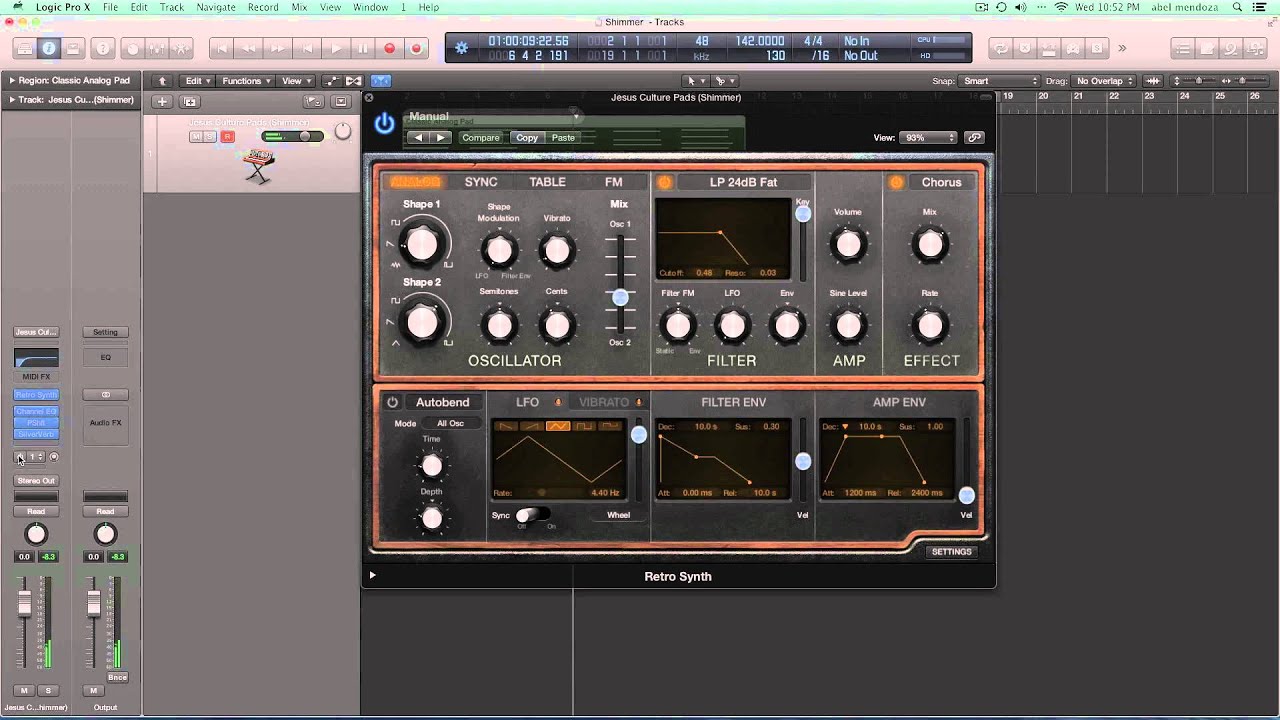Click the Paste button in plugin header
Image resolution: width=1280 pixels, height=720 pixels.
[563, 138]
